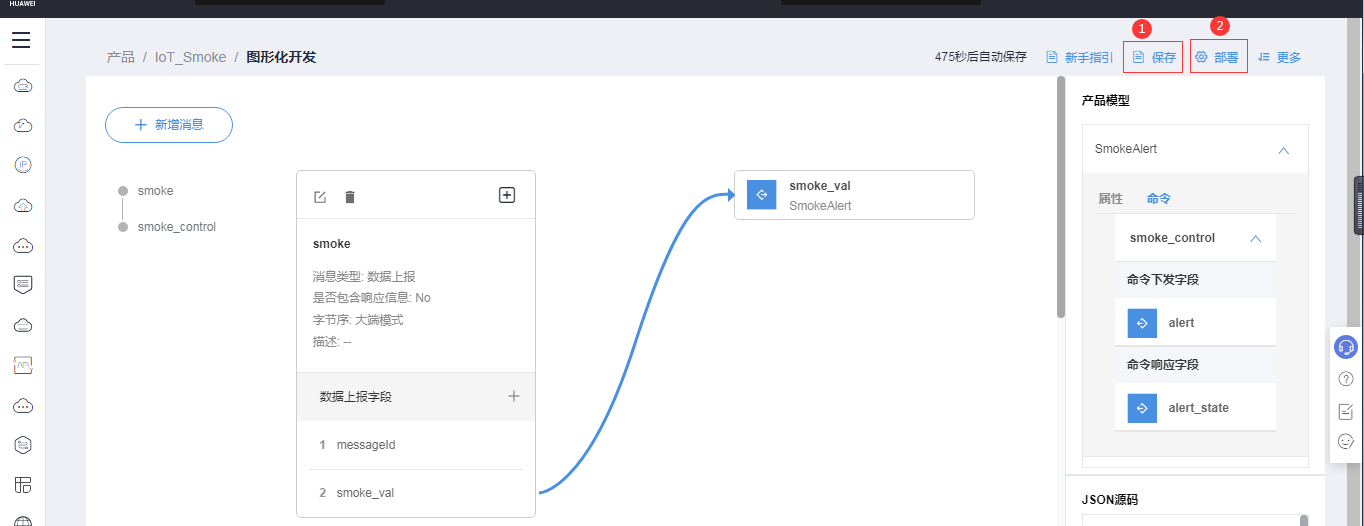Delete the smoke message using trash icon
This screenshot has height=526, width=1364.
click(x=349, y=197)
